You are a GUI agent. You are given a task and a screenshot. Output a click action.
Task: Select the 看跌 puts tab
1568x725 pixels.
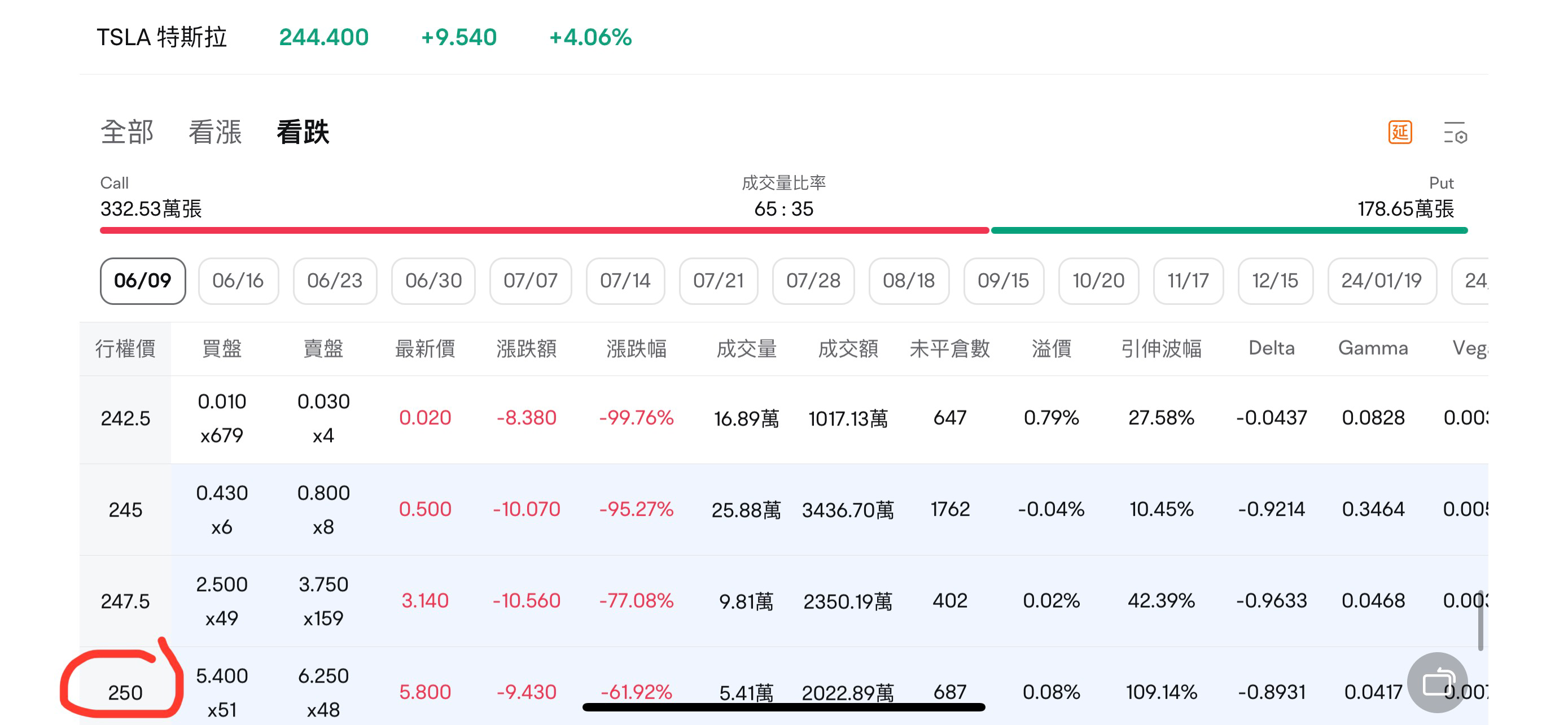303,132
